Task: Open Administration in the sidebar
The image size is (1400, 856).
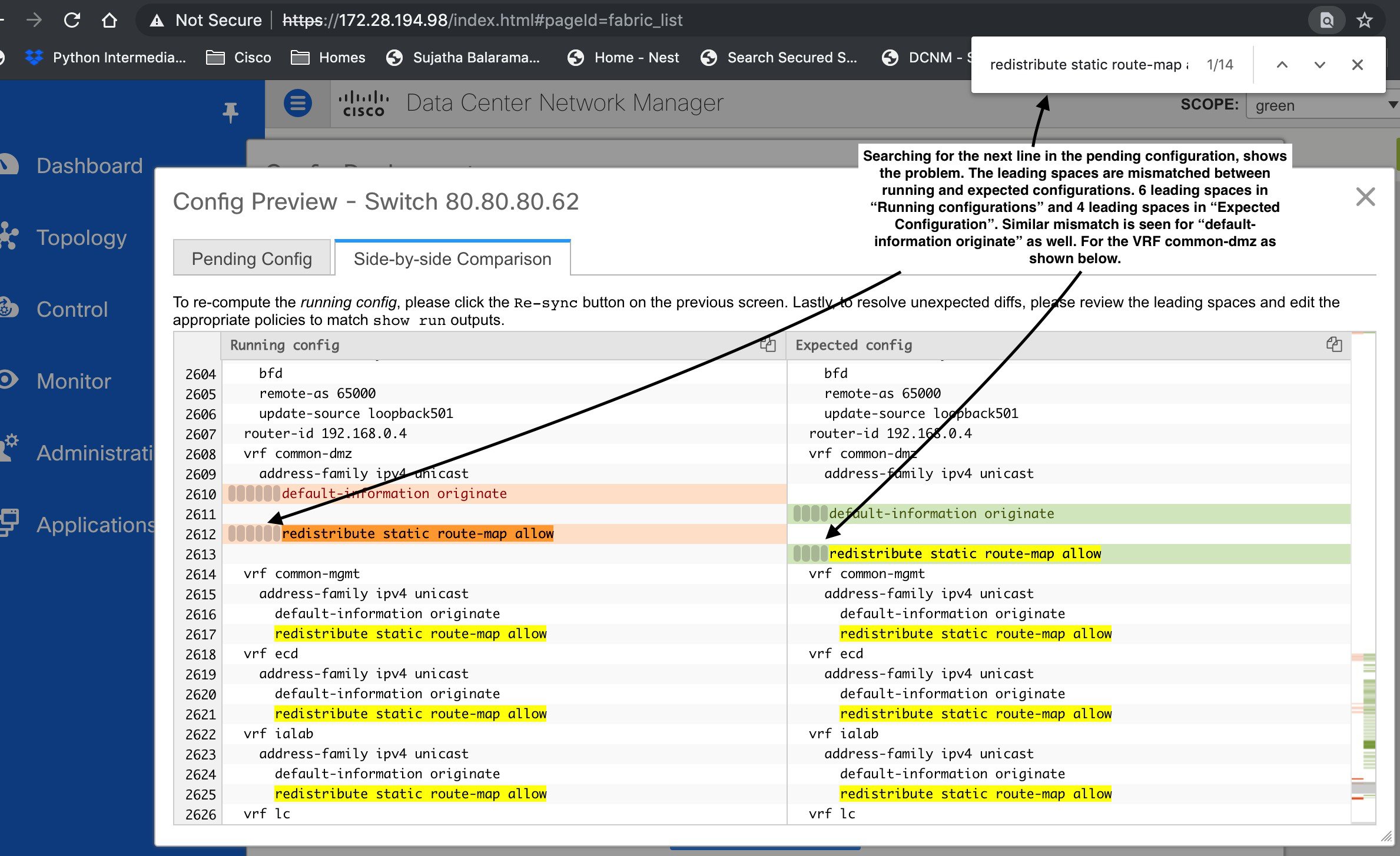Action: coord(94,453)
